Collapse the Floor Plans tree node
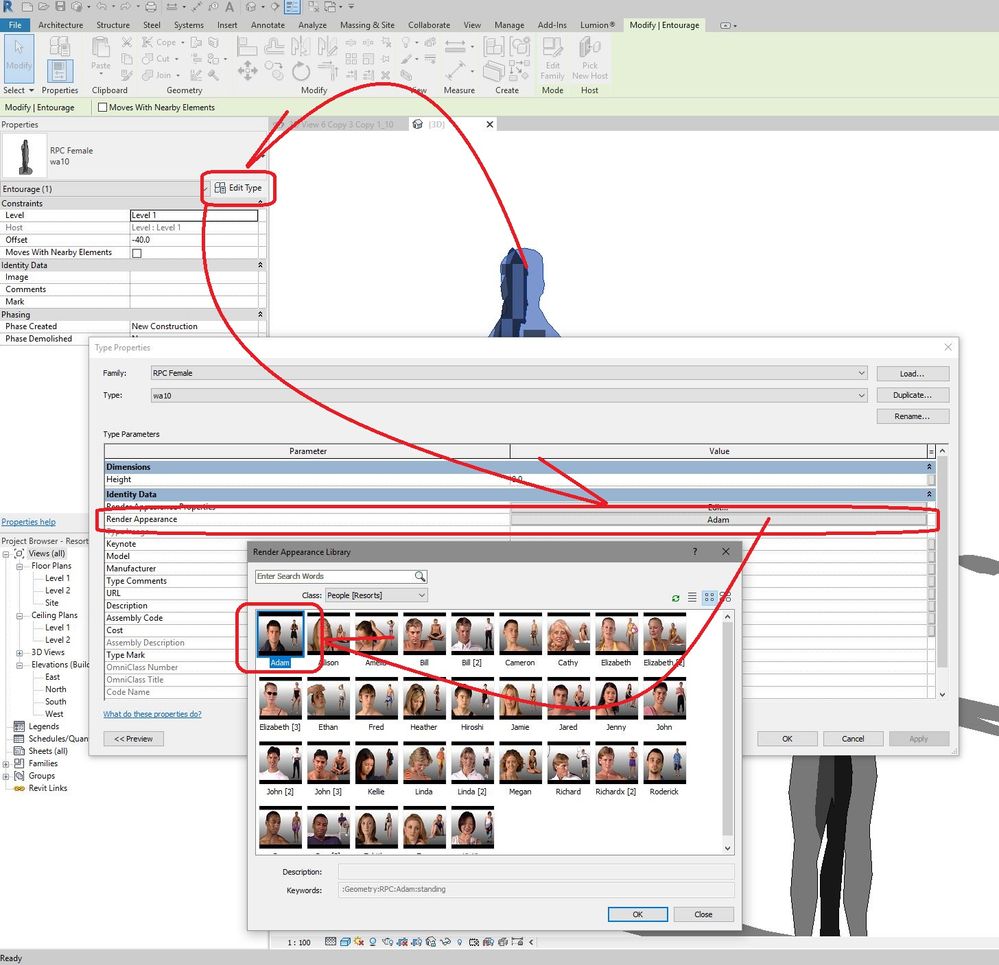Viewport: 999px width, 965px height. pos(20,566)
